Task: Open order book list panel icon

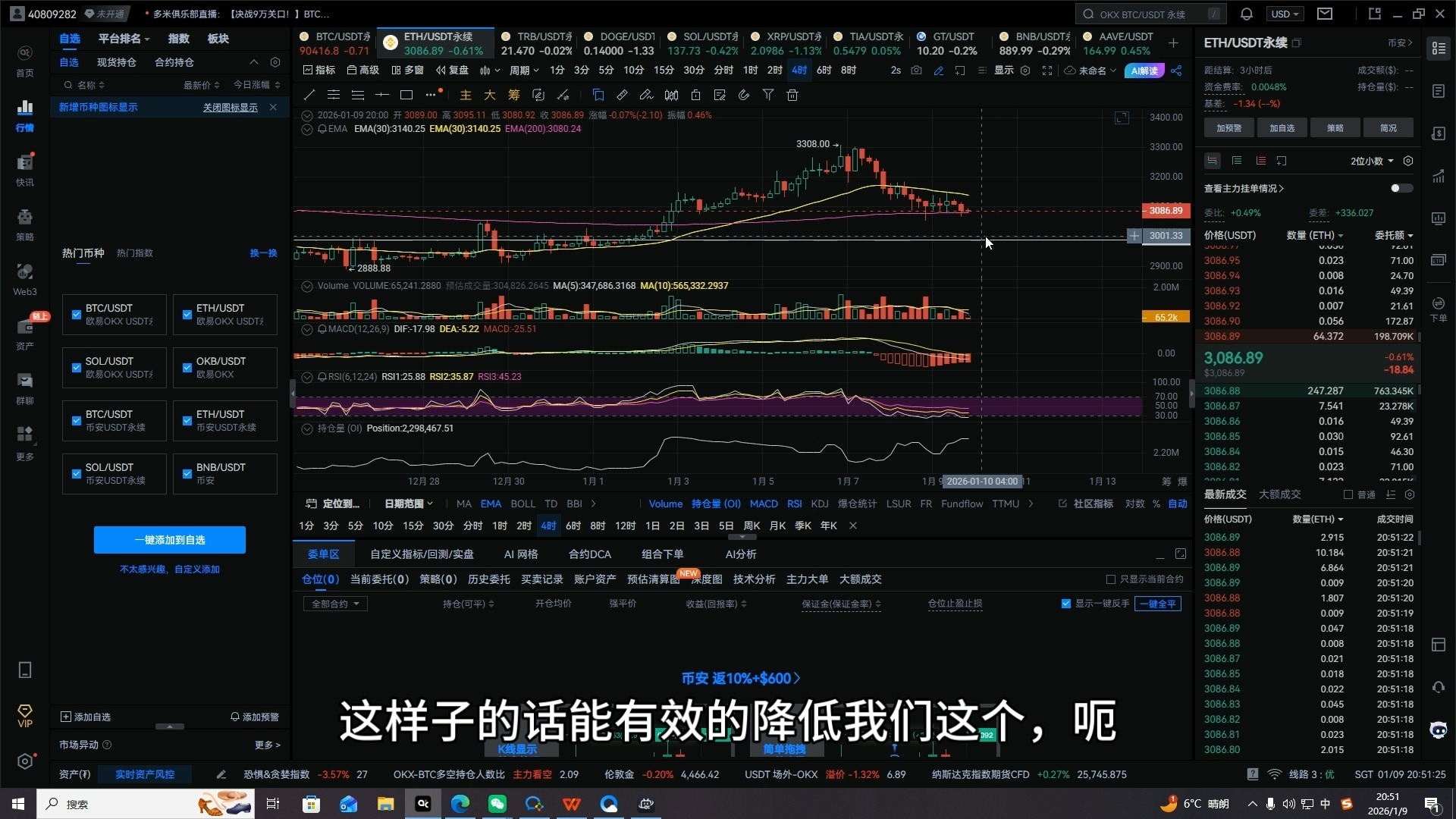Action: click(x=1438, y=49)
